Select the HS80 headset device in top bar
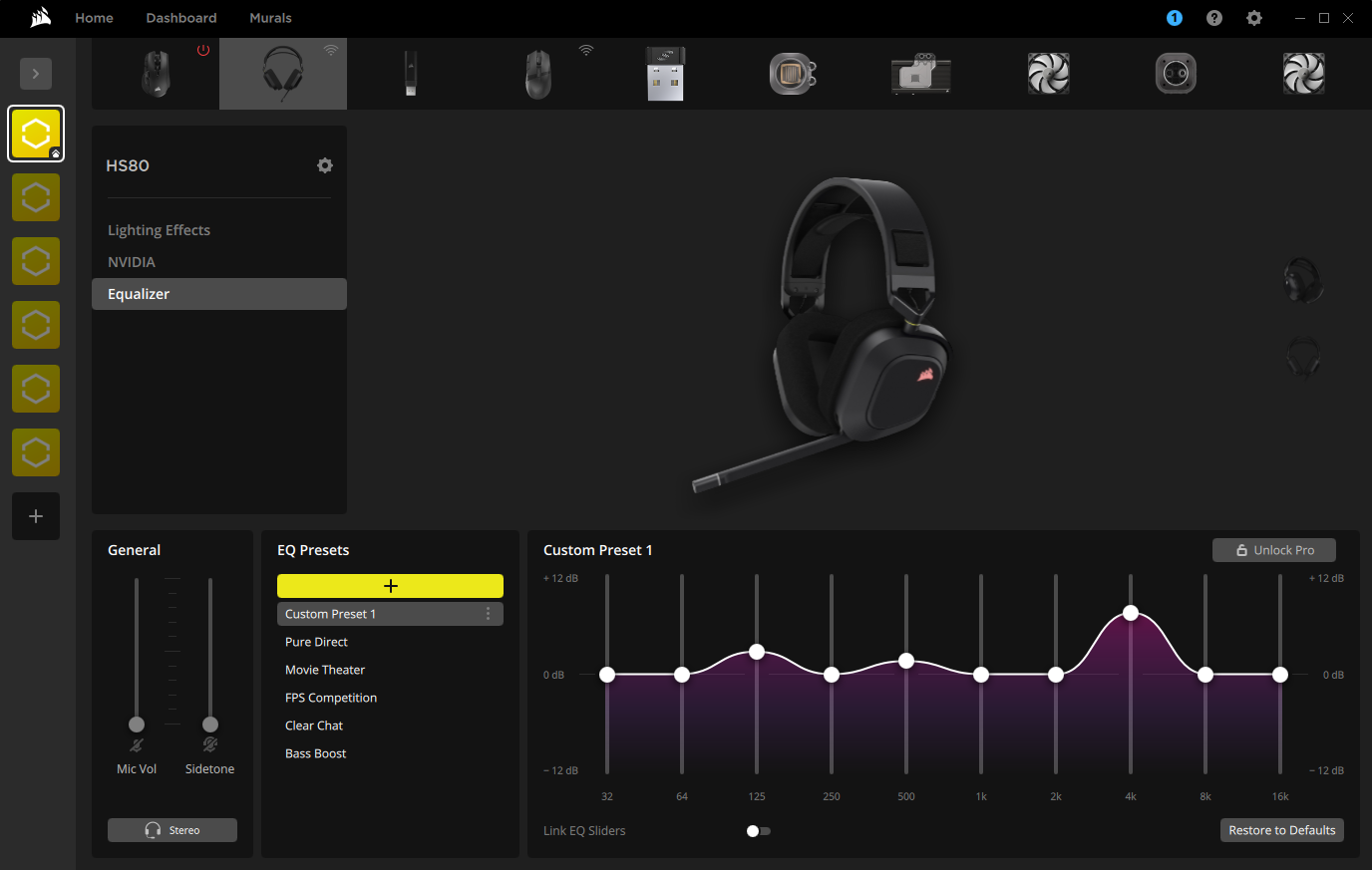The width and height of the screenshot is (1372, 870). (x=283, y=74)
